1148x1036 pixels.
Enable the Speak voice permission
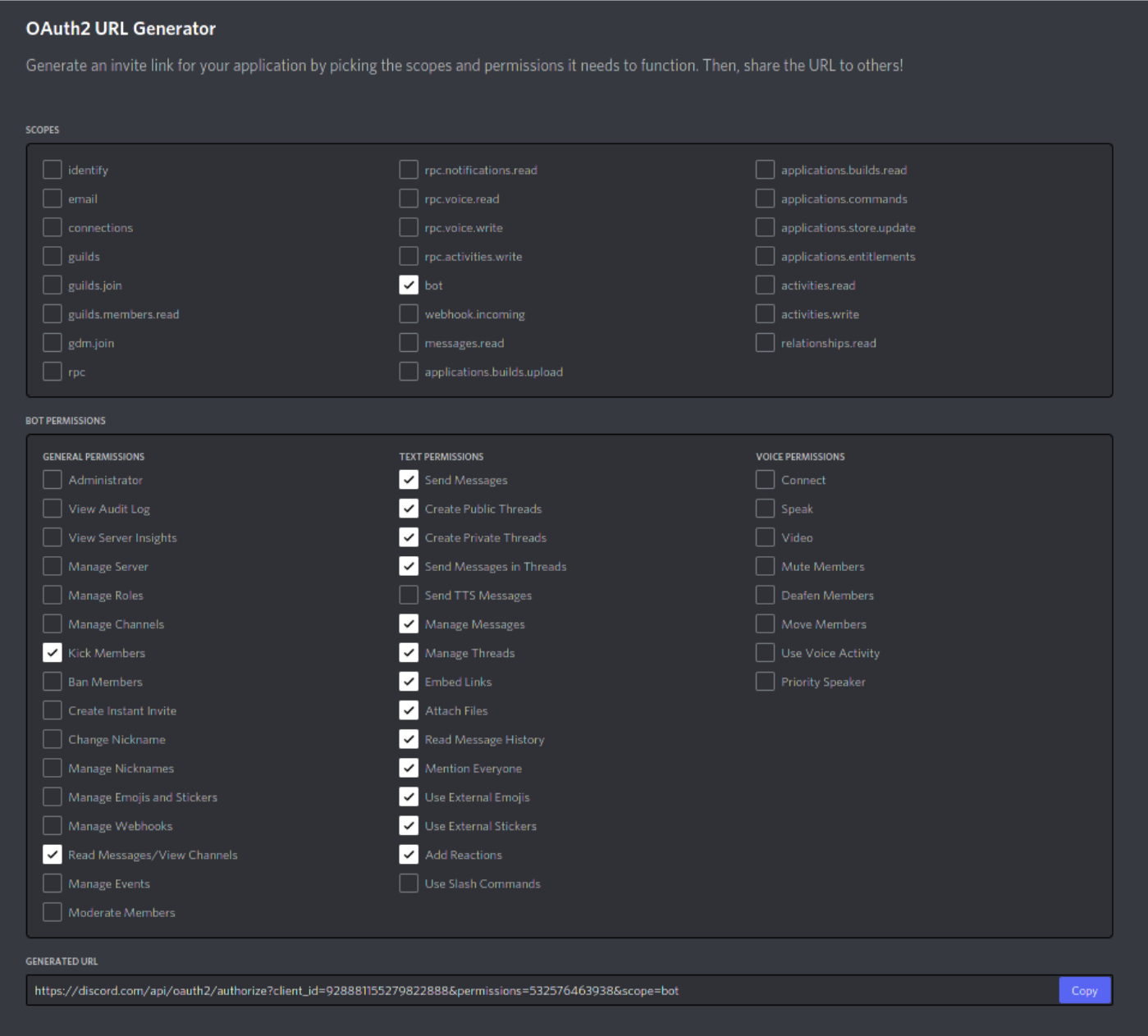pos(765,509)
